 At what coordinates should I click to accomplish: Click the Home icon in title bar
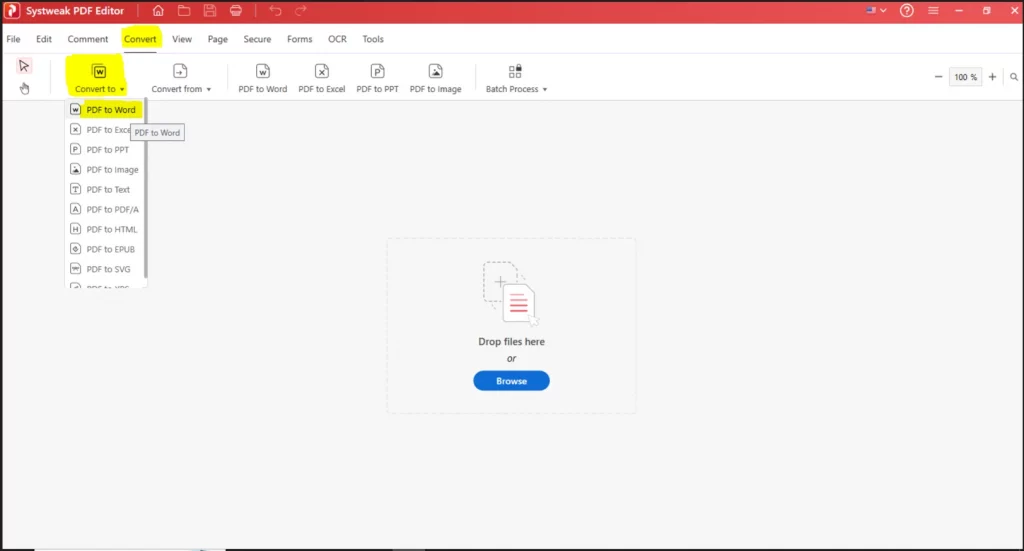[158, 10]
